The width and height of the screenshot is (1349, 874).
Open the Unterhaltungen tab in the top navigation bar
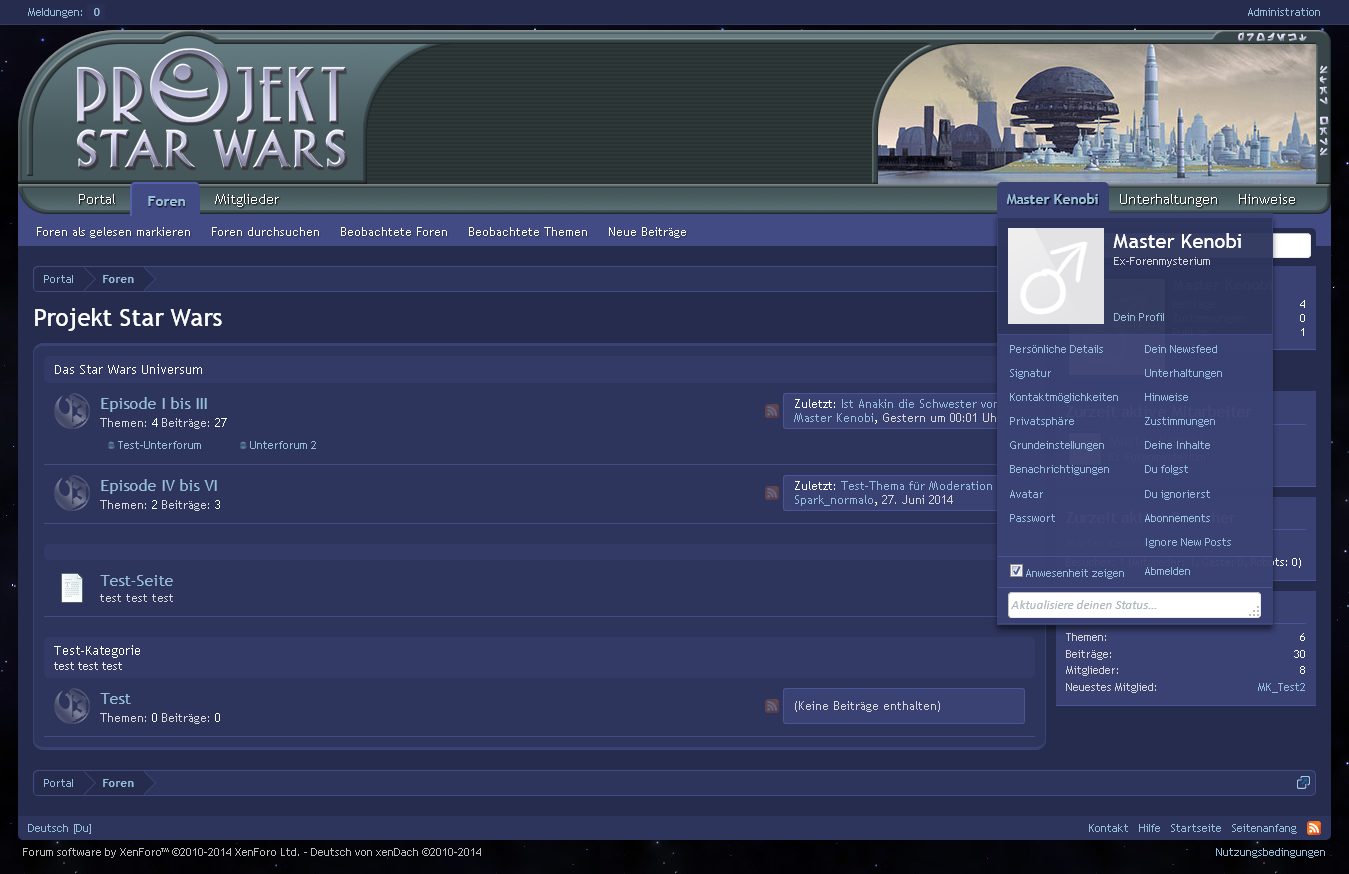[1168, 199]
